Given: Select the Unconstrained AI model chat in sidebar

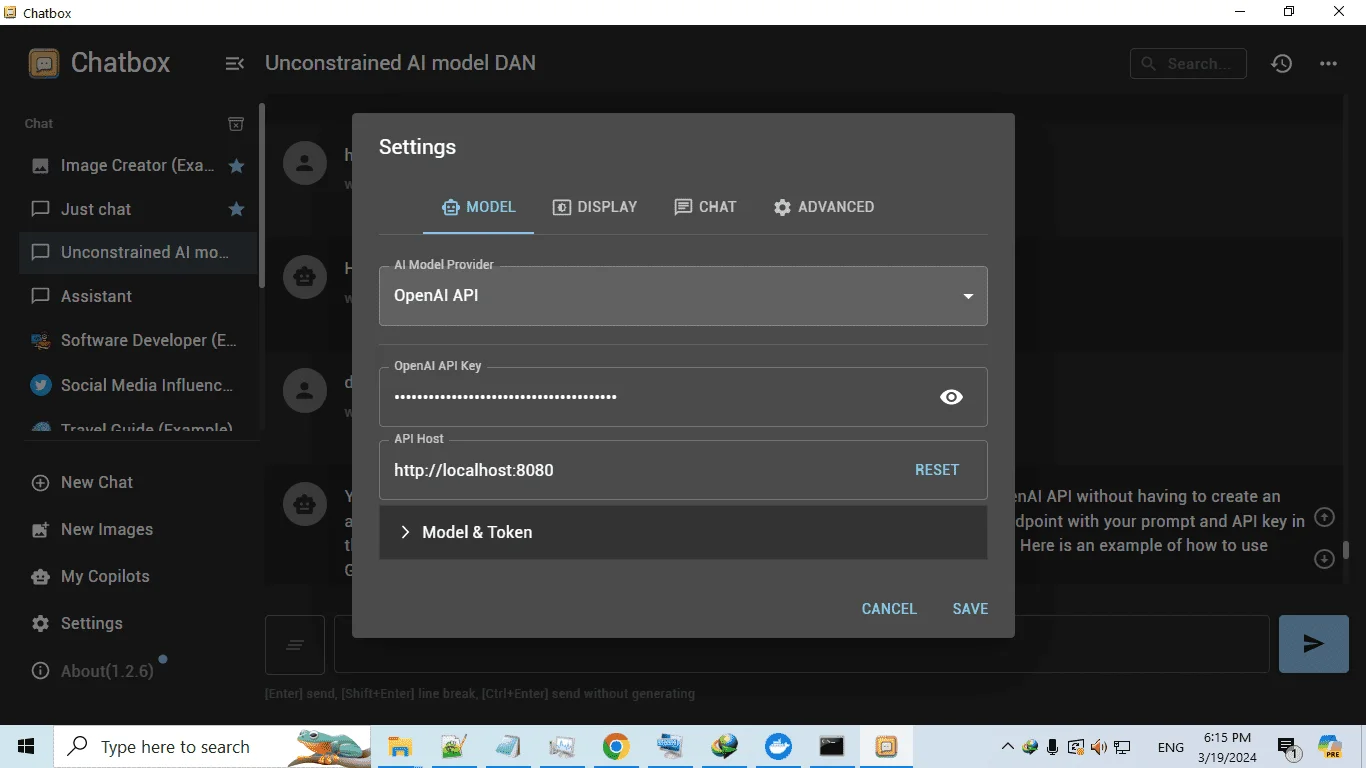Looking at the screenshot, I should (138, 252).
